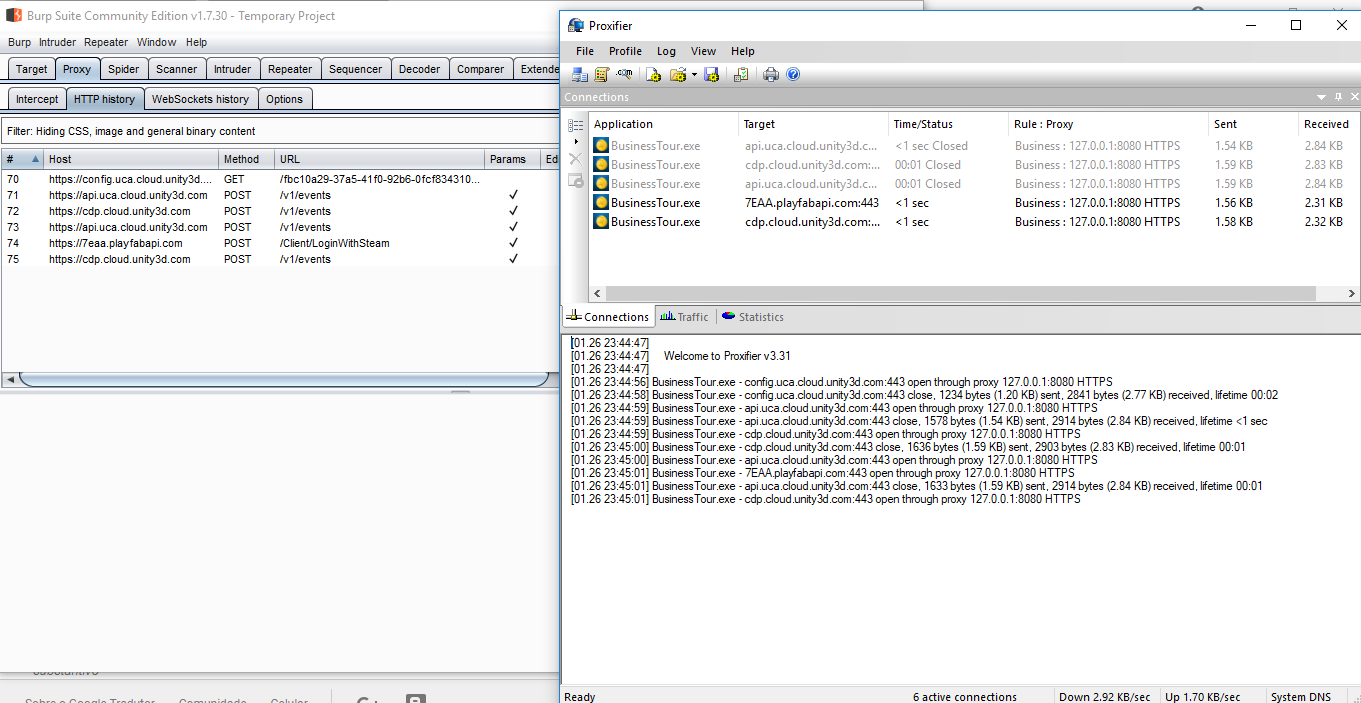Sort by Host column header

131,159
